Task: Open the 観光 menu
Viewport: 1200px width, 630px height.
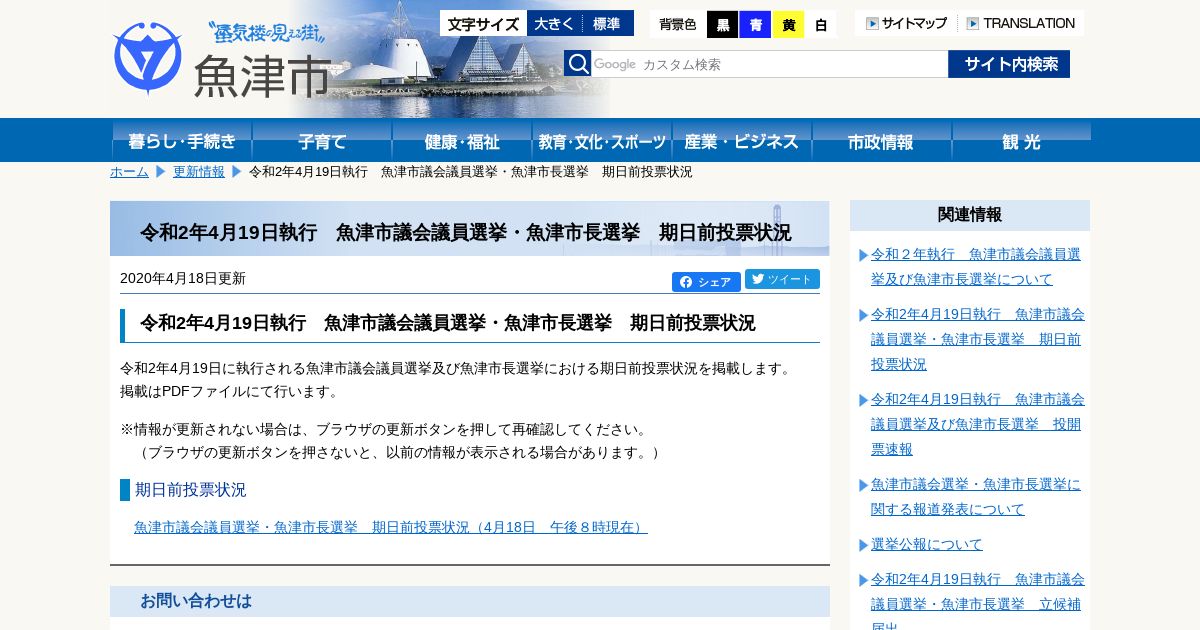Action: pos(1021,140)
